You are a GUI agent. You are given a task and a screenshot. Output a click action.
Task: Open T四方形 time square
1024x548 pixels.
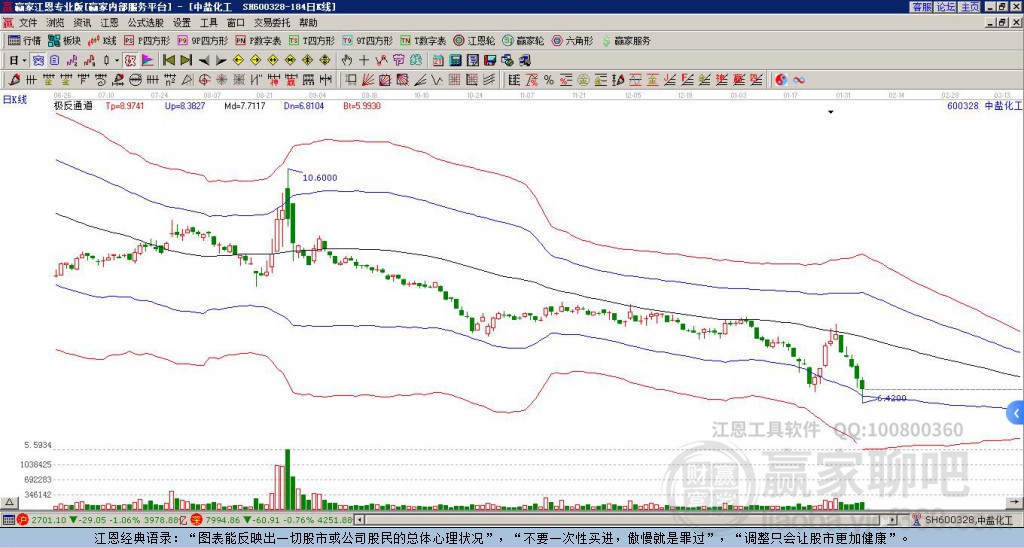click(312, 40)
